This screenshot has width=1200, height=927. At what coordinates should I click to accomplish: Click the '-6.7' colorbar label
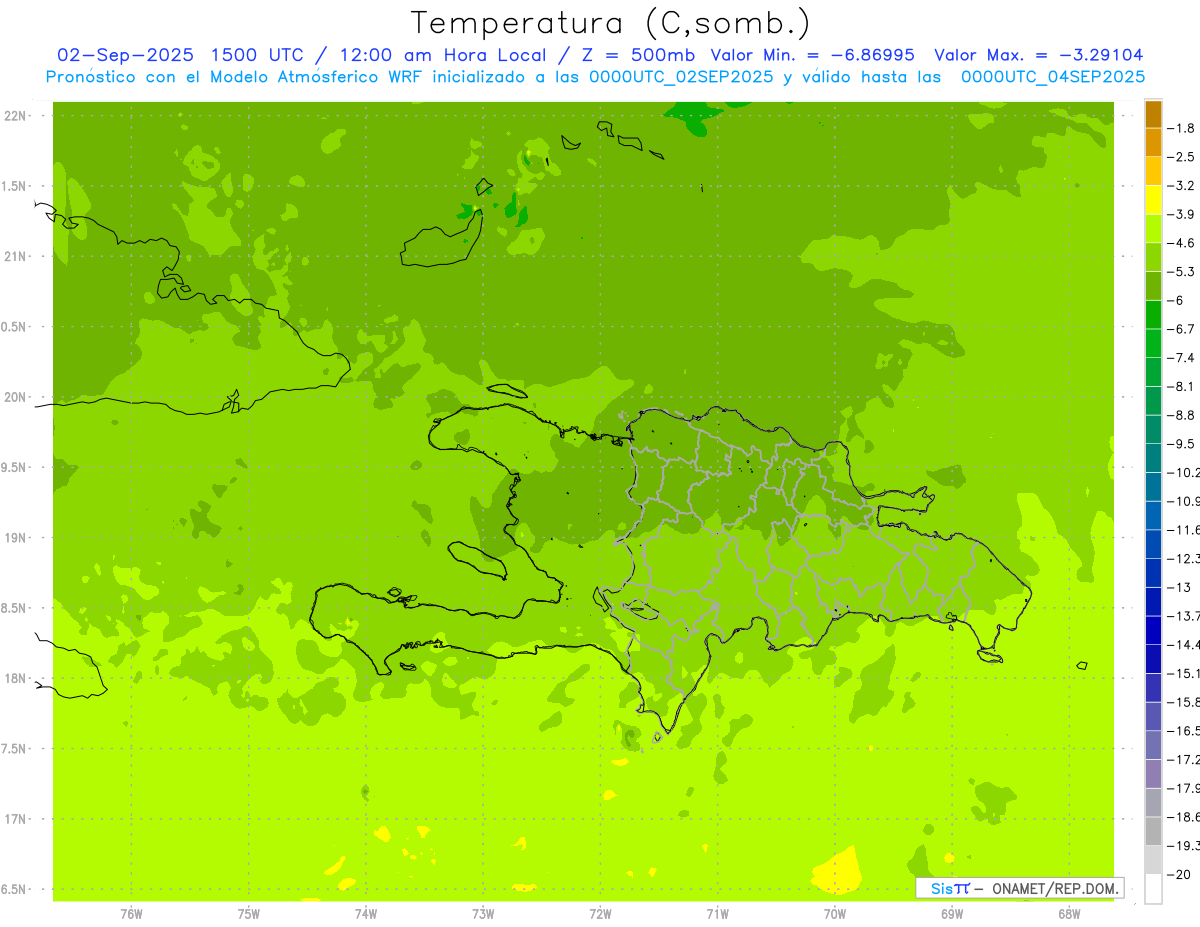pos(1181,329)
